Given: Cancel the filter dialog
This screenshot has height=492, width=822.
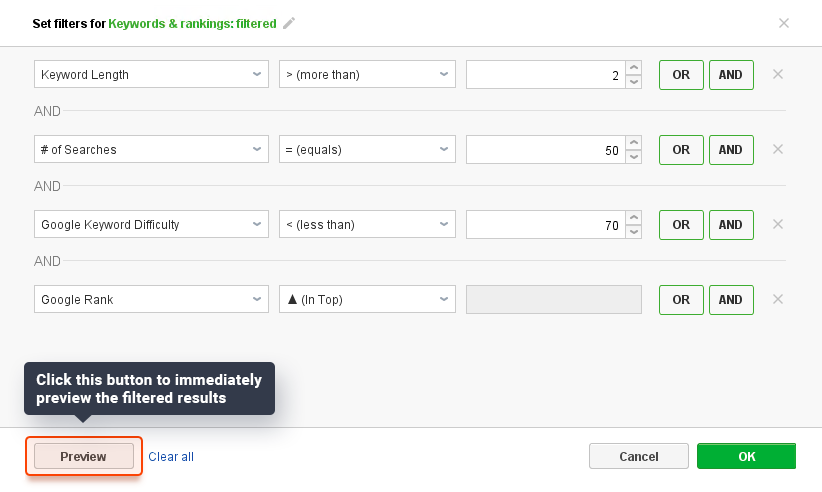Looking at the screenshot, I should click(639, 456).
